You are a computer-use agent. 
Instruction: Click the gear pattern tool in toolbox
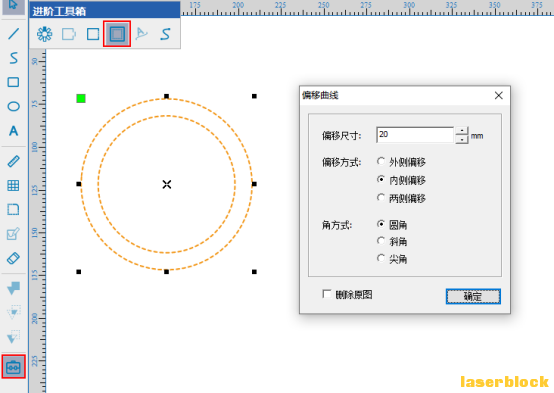pyautogui.click(x=45, y=34)
